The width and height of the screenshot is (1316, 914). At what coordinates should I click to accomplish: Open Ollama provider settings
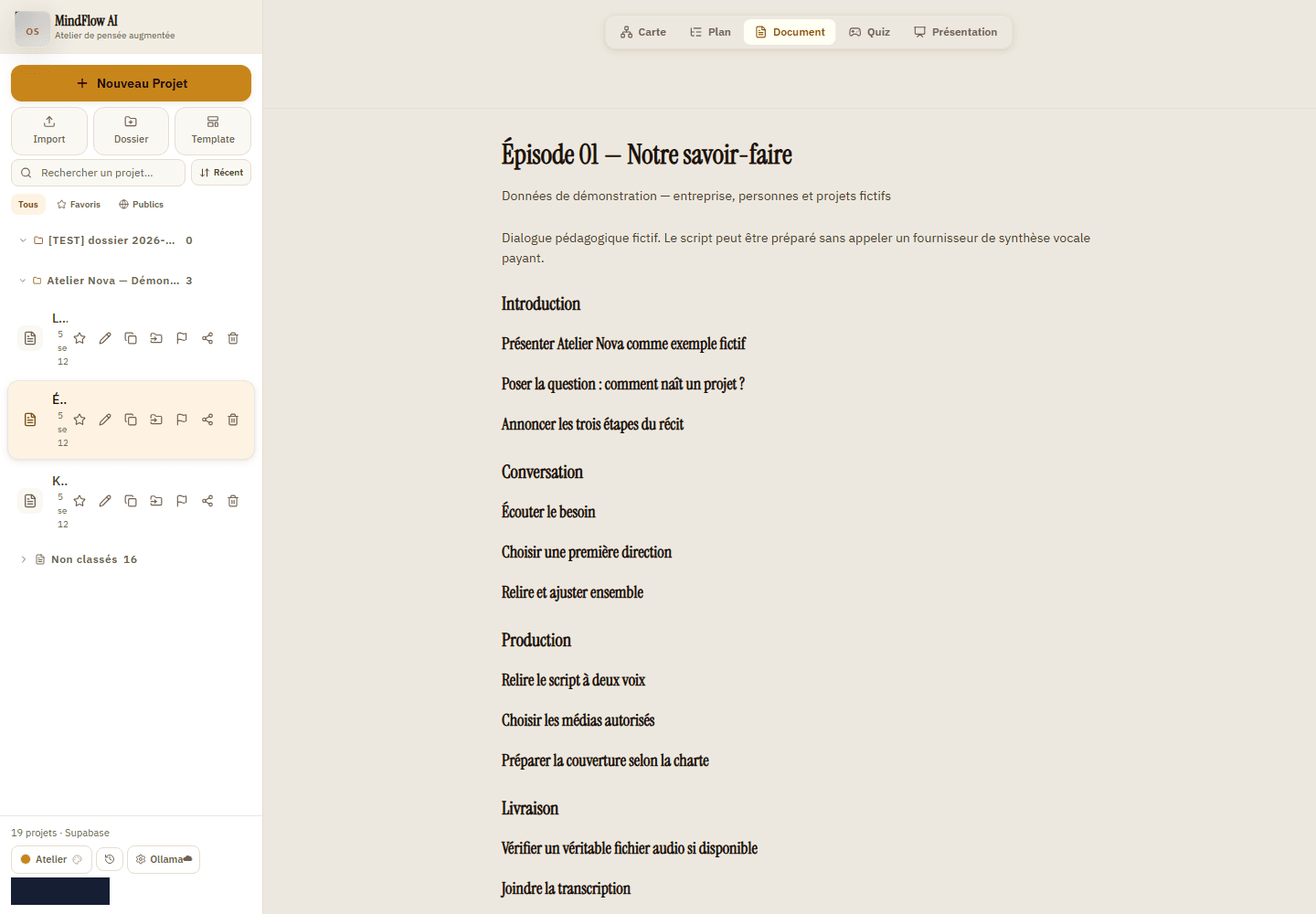coord(164,859)
